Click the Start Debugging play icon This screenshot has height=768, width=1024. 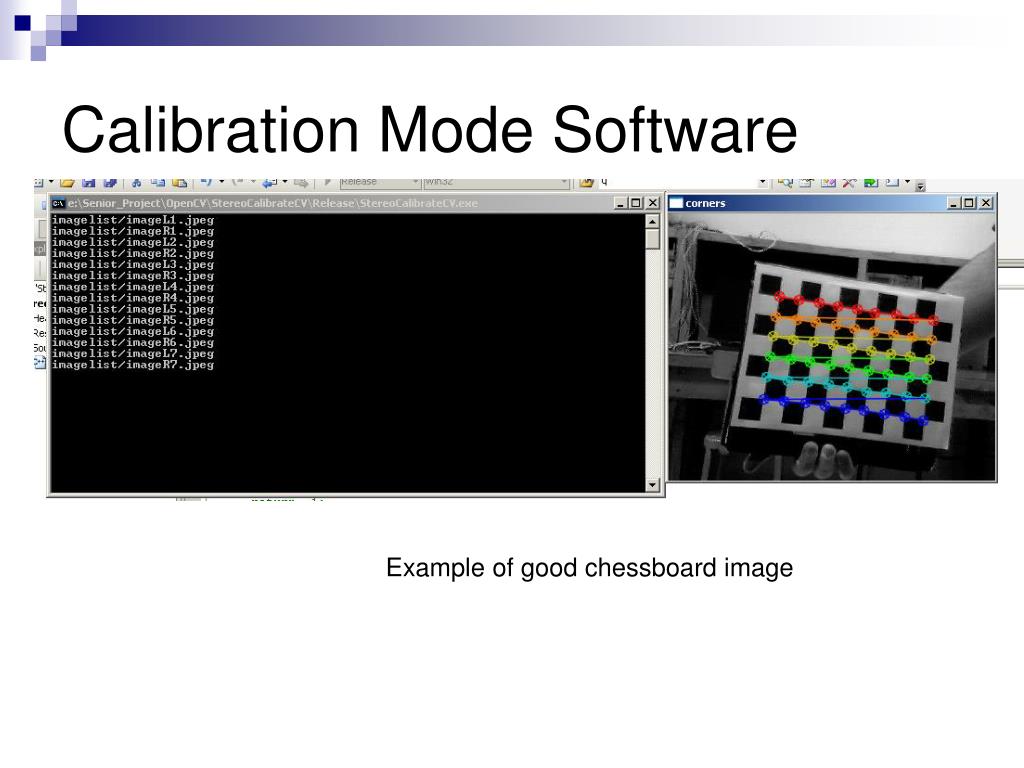coord(327,182)
